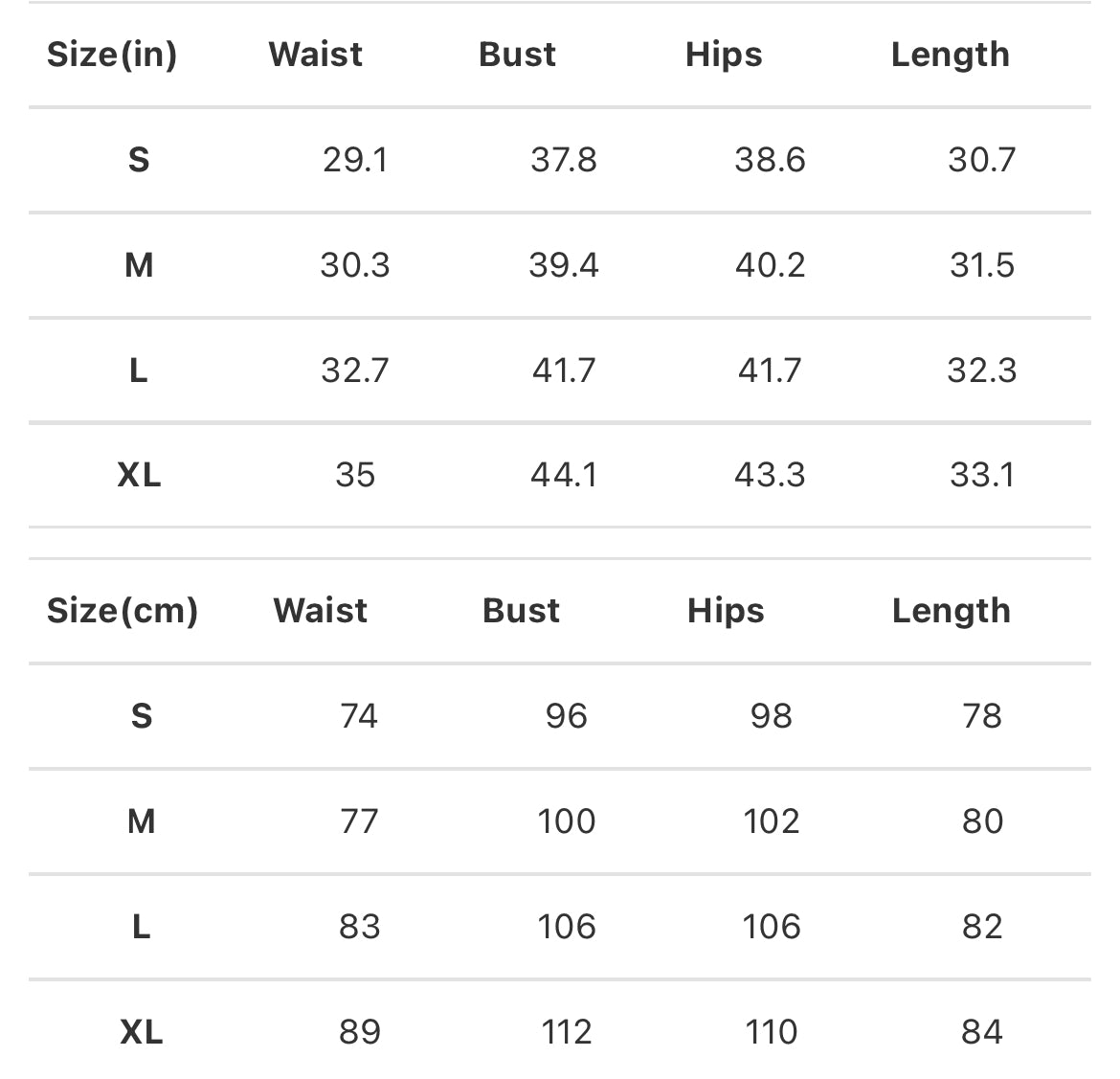
Task: Click the Hips header in inches table
Action: tap(724, 55)
